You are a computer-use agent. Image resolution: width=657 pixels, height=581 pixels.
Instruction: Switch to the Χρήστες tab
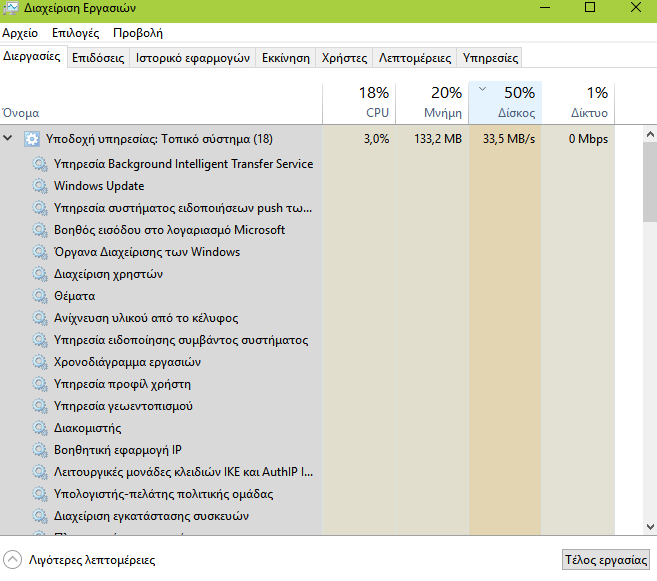[x=344, y=58]
